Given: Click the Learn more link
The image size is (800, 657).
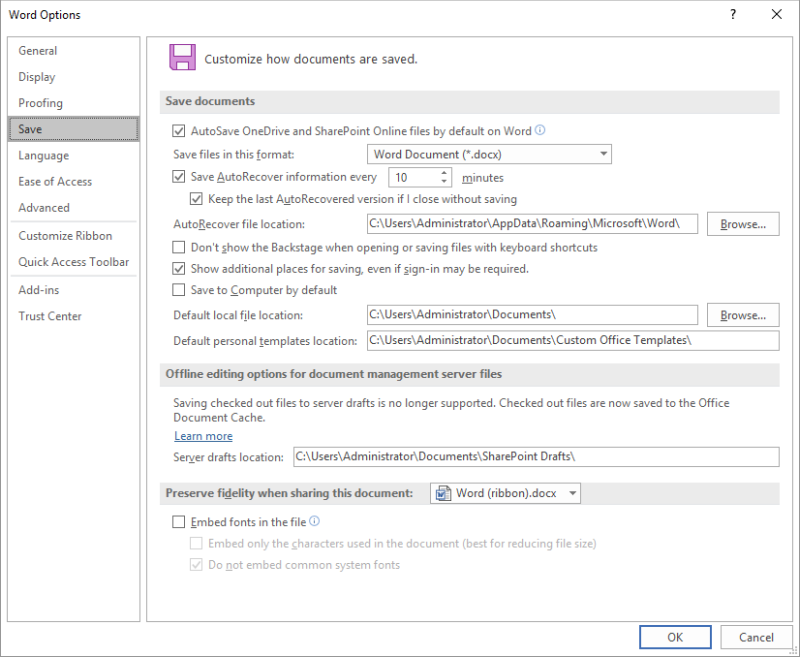Looking at the screenshot, I should click(x=203, y=436).
